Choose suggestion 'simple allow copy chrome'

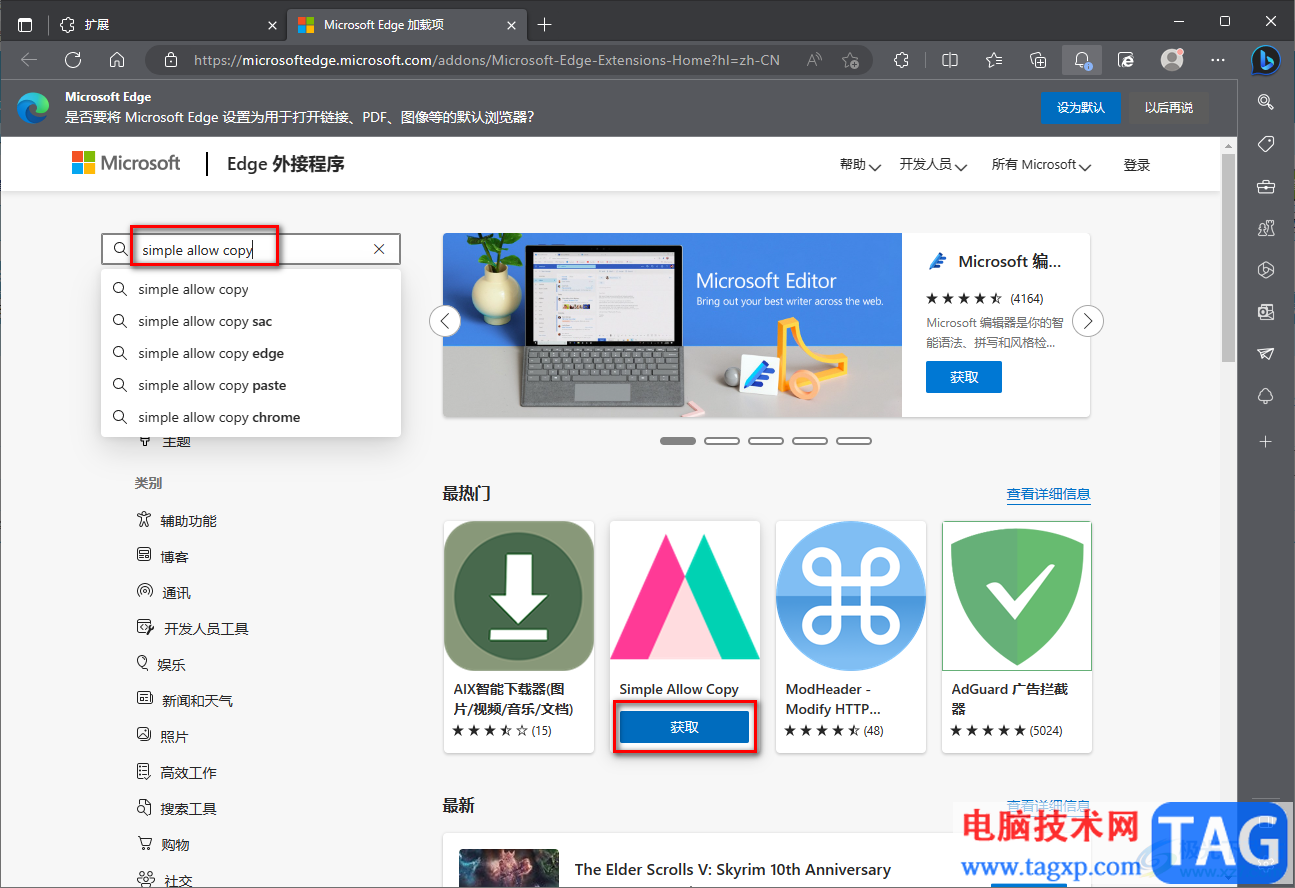pos(251,417)
